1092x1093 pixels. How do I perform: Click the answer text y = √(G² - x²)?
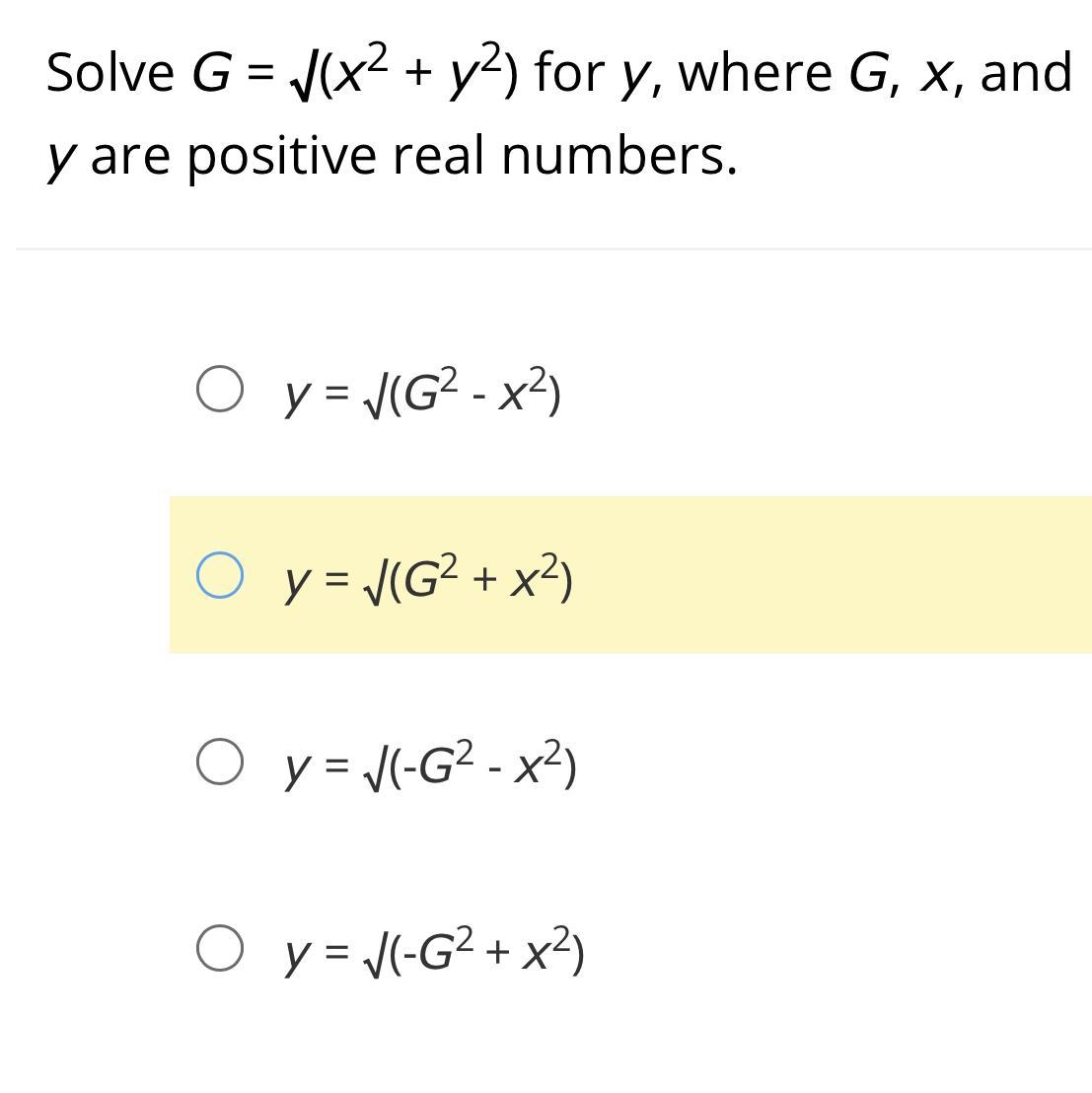click(x=422, y=393)
